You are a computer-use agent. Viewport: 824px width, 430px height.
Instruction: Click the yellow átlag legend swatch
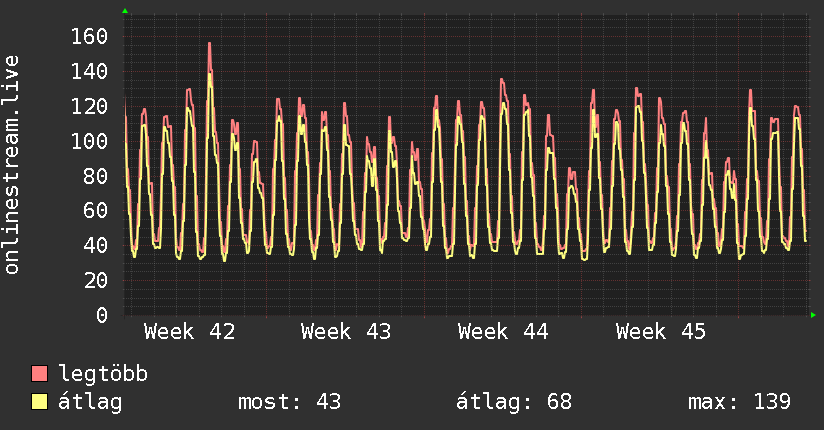(39, 402)
